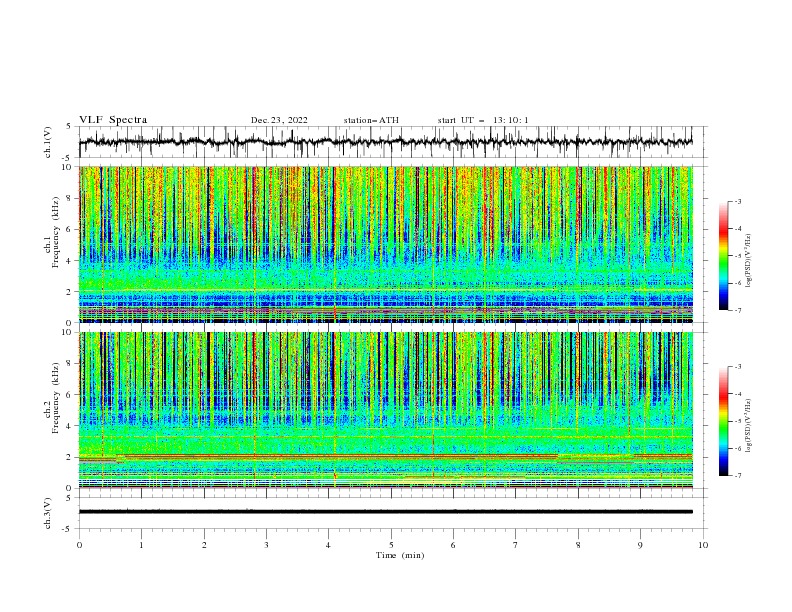The height and width of the screenshot is (612, 792).
Task: Click the ch.3 (V) waveform trace panel
Action: (x=392, y=513)
